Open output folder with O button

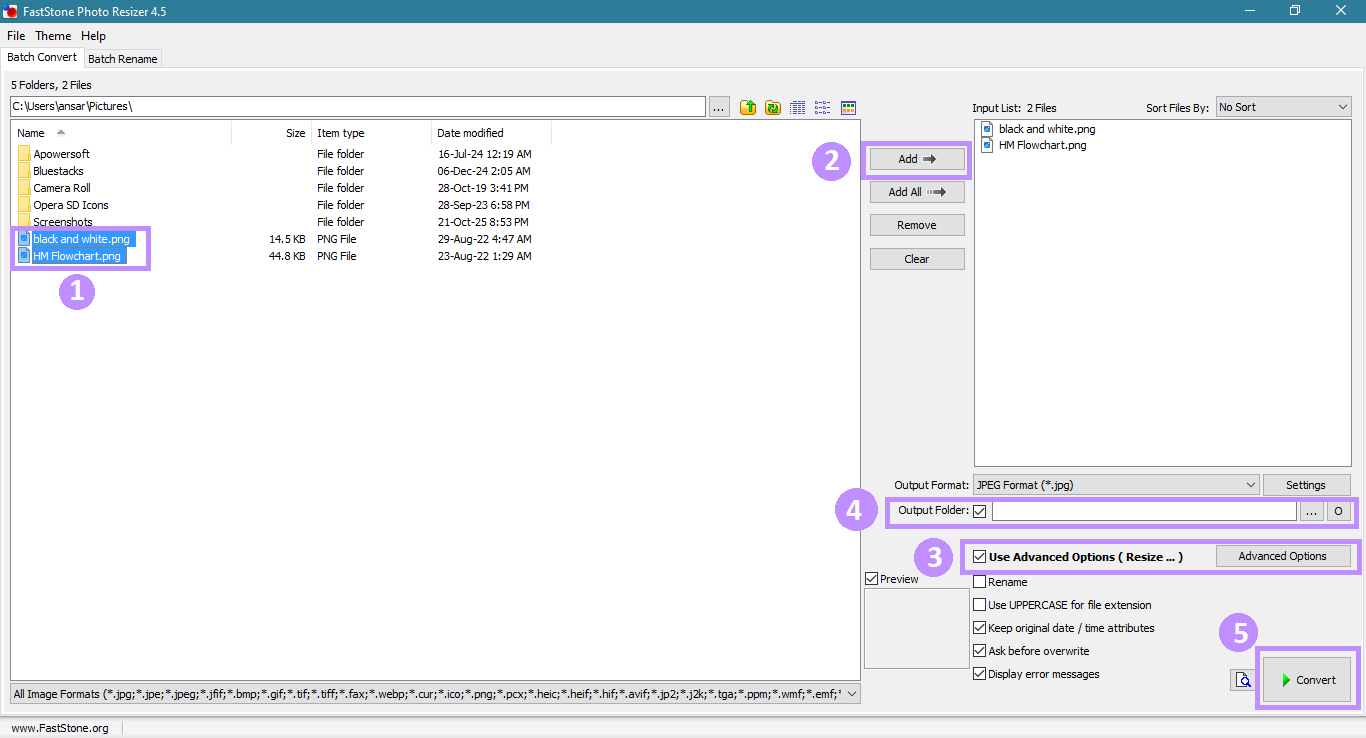(x=1339, y=511)
